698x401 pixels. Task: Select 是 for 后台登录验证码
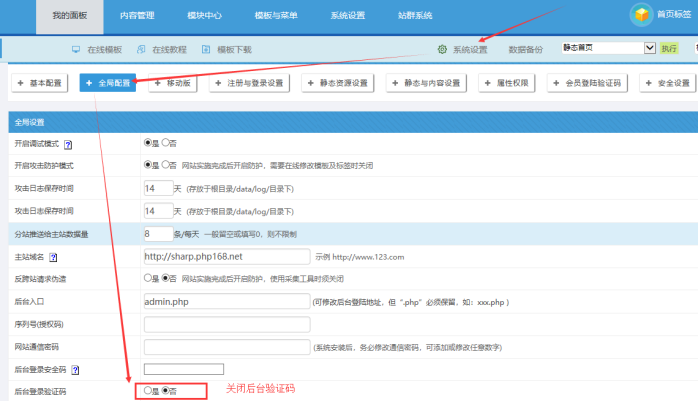point(149,390)
